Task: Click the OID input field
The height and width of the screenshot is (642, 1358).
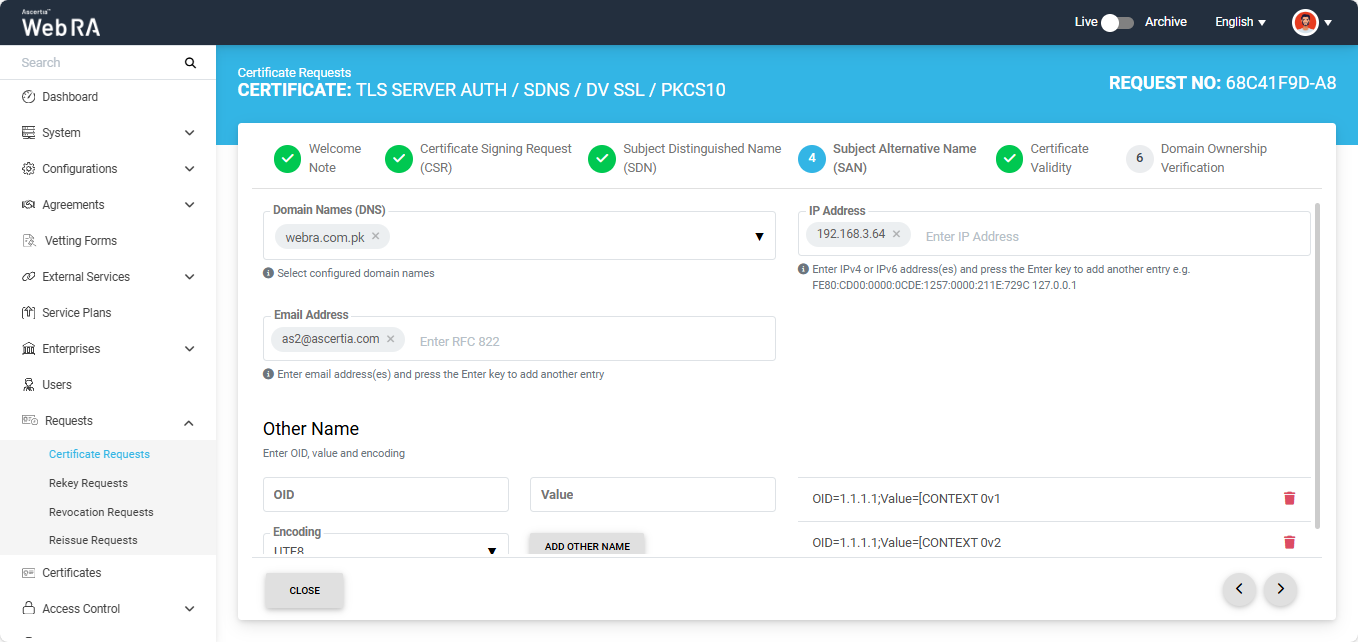Action: (385, 495)
